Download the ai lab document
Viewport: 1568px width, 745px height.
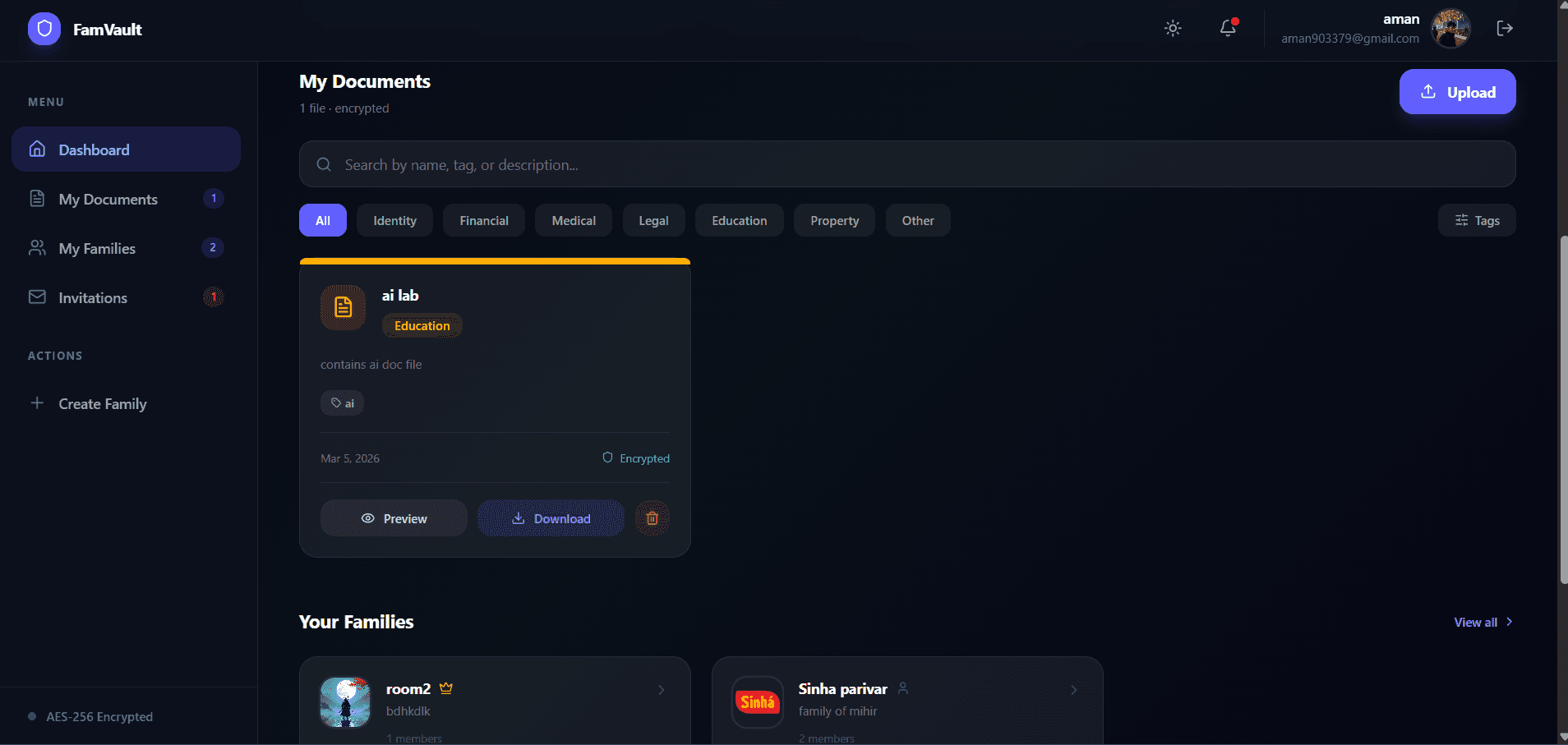pyautogui.click(x=551, y=518)
